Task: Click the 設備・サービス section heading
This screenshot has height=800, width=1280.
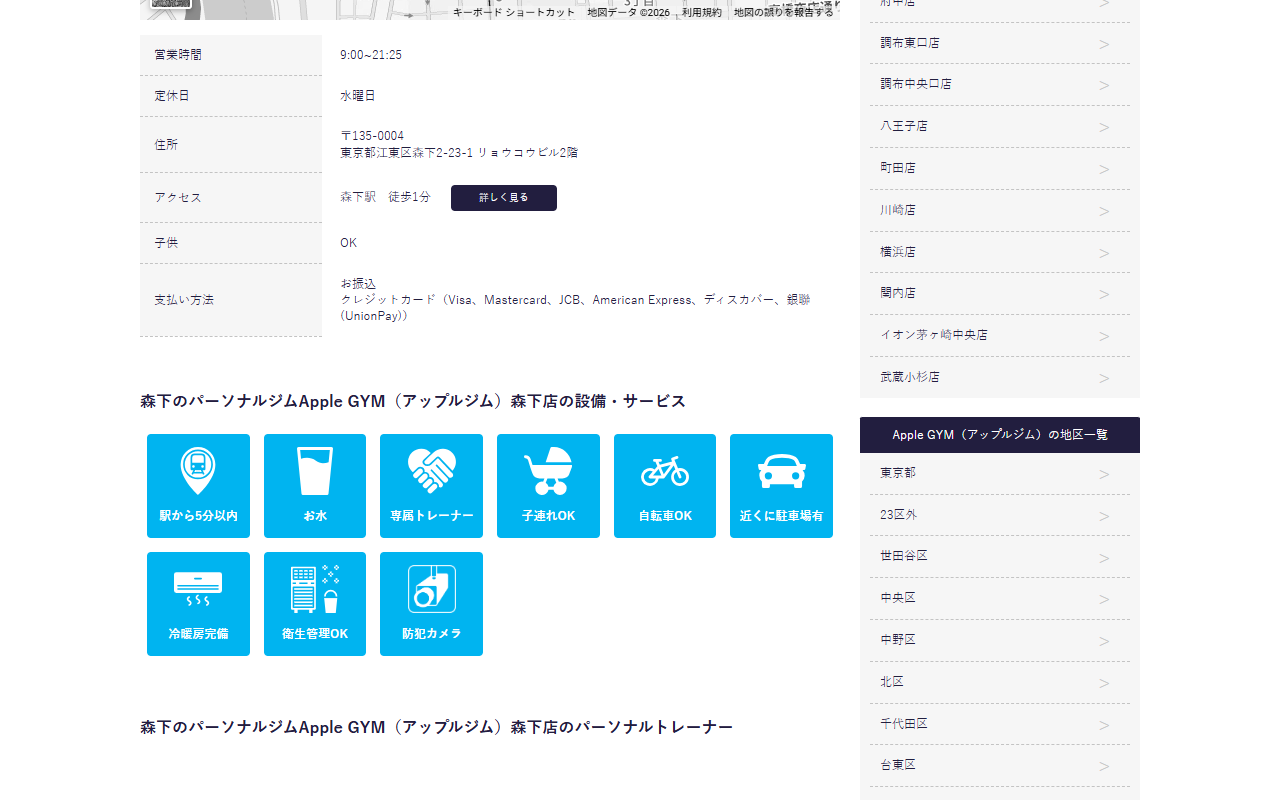Action: pyautogui.click(x=413, y=401)
